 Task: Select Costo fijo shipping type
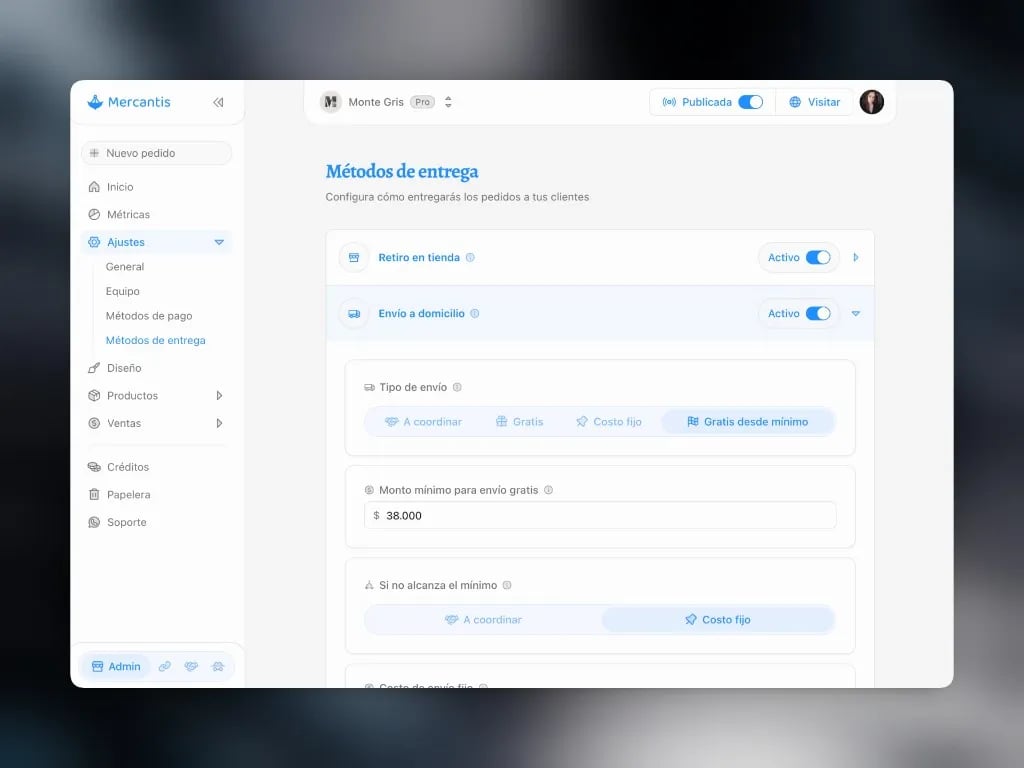point(609,422)
